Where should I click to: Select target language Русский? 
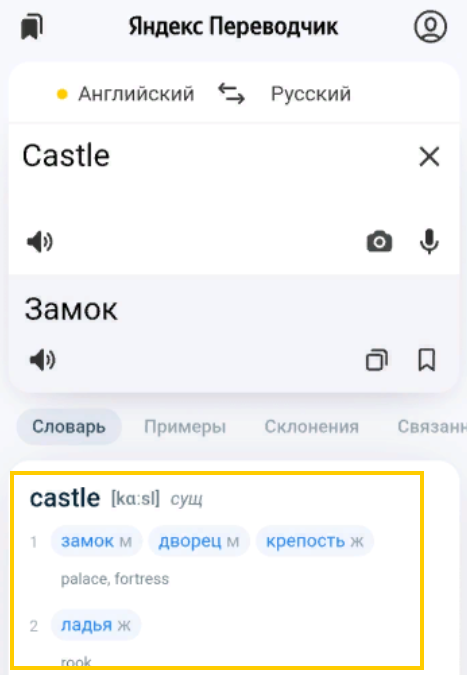(x=311, y=94)
